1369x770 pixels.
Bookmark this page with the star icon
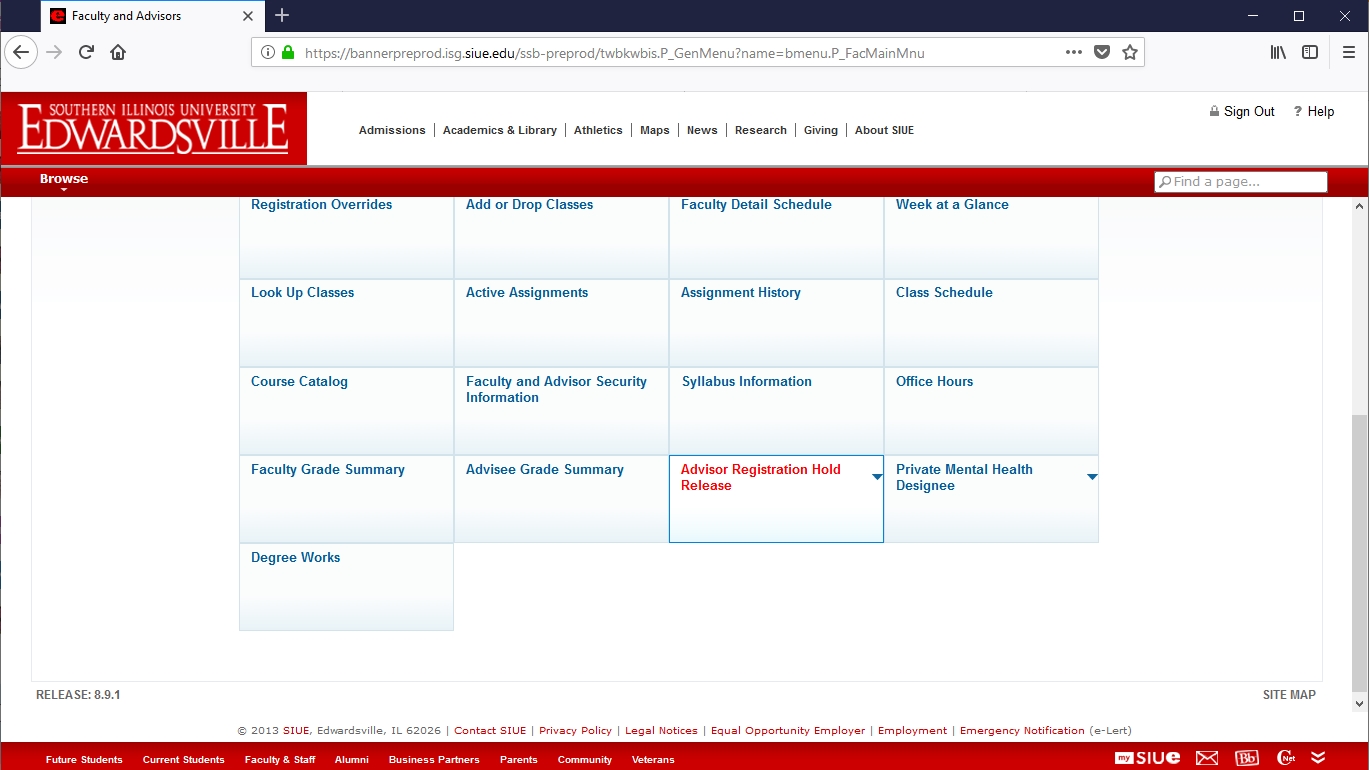tap(1130, 53)
